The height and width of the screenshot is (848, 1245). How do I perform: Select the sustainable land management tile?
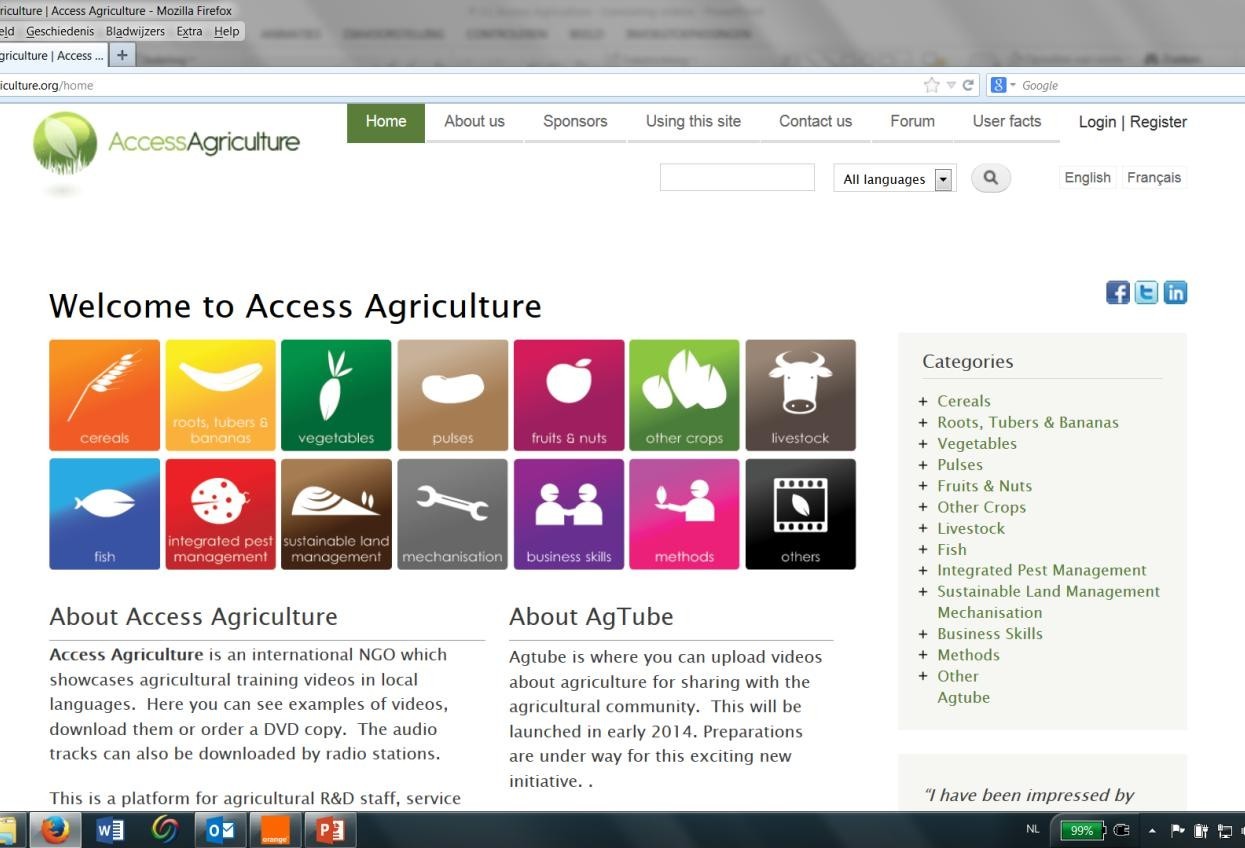tap(336, 514)
